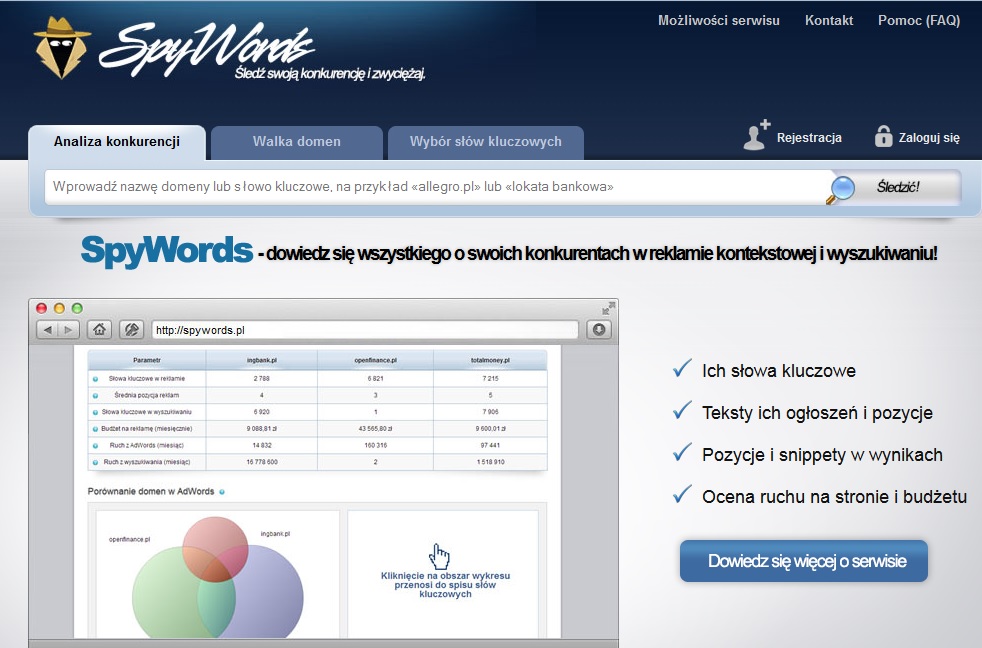Click the refresh icon beside the address bar
The image size is (982, 648).
tap(600, 329)
